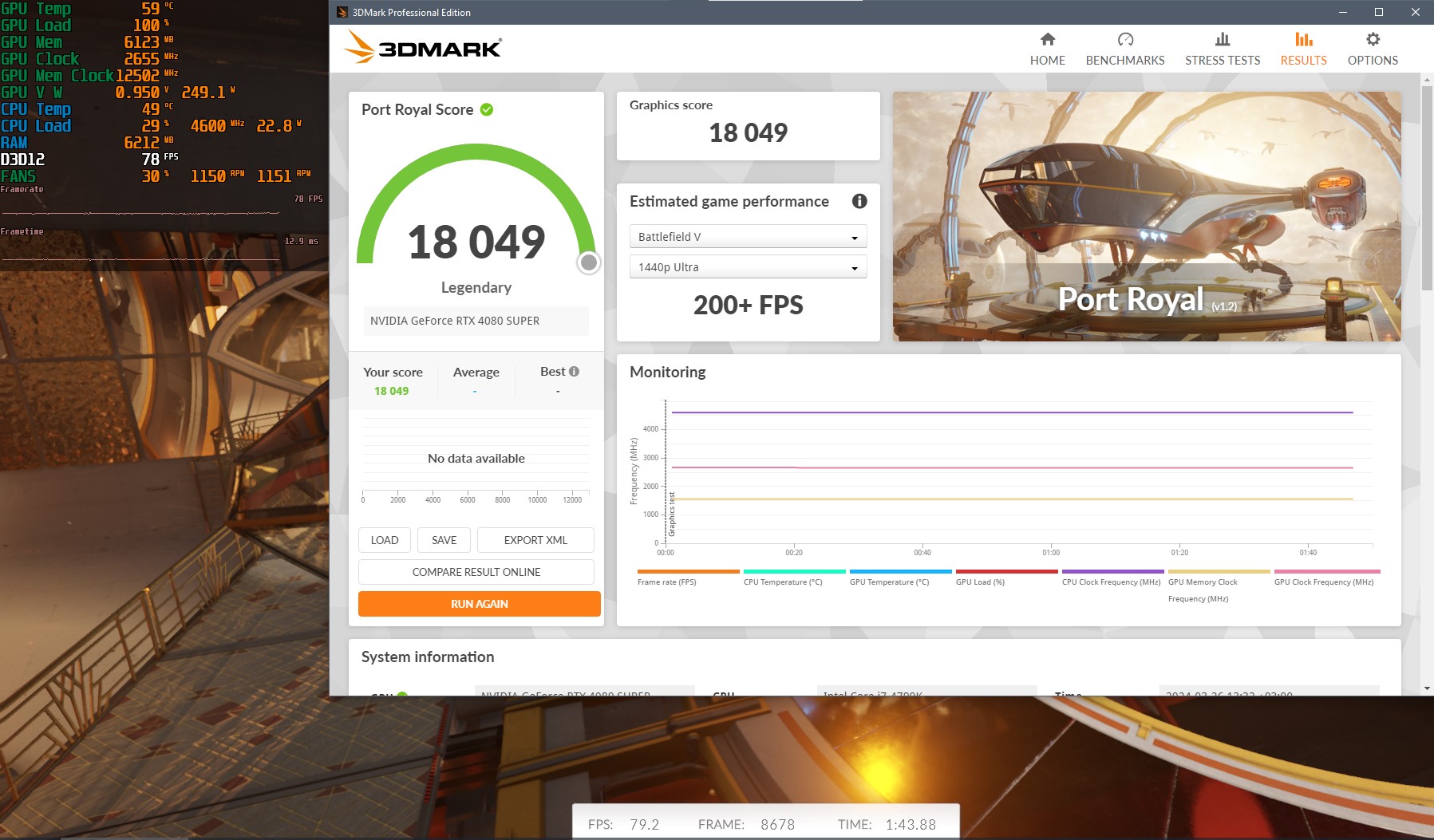1434x840 pixels.
Task: Click the 200+ FPS estimate
Action: (749, 305)
